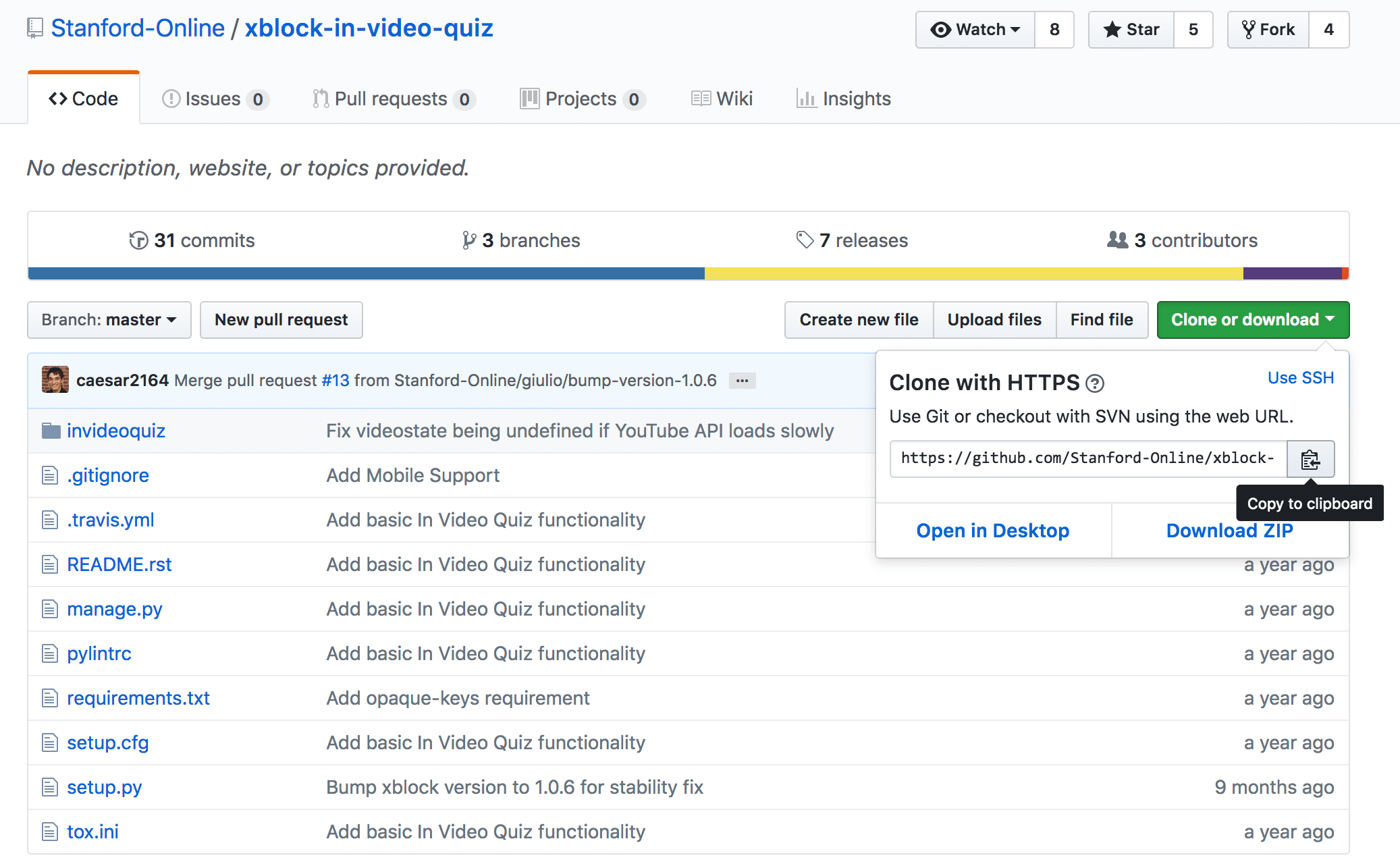This screenshot has height=864, width=1400.
Task: View the 31 commits history
Action: coord(192,240)
